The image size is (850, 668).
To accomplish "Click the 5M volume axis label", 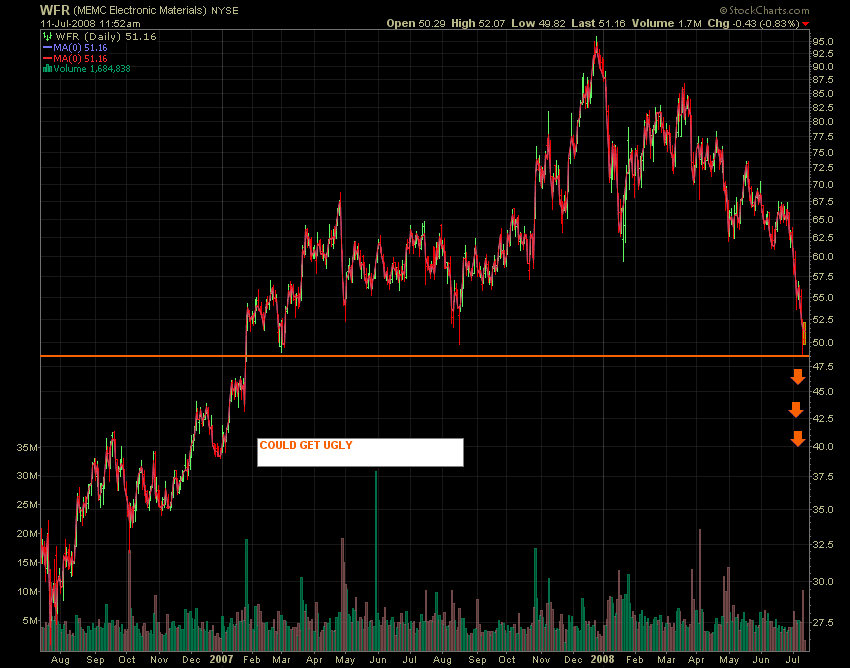I will tap(30, 620).
